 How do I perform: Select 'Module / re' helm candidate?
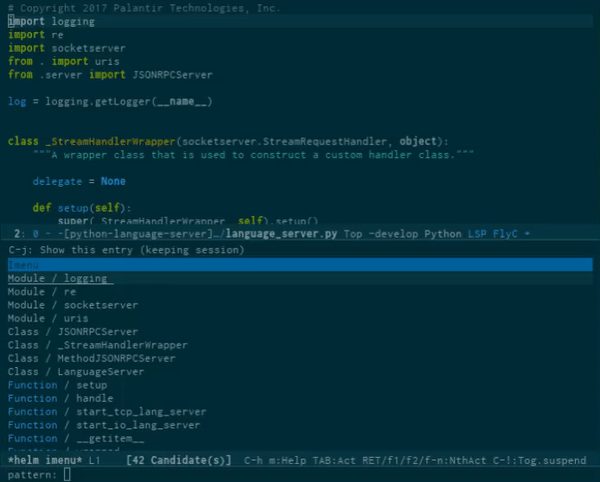pyautogui.click(x=42, y=292)
